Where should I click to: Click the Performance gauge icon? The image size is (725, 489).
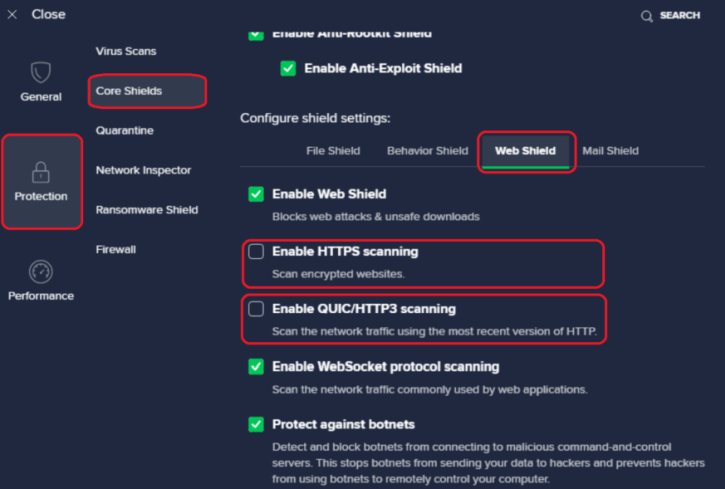pyautogui.click(x=41, y=271)
